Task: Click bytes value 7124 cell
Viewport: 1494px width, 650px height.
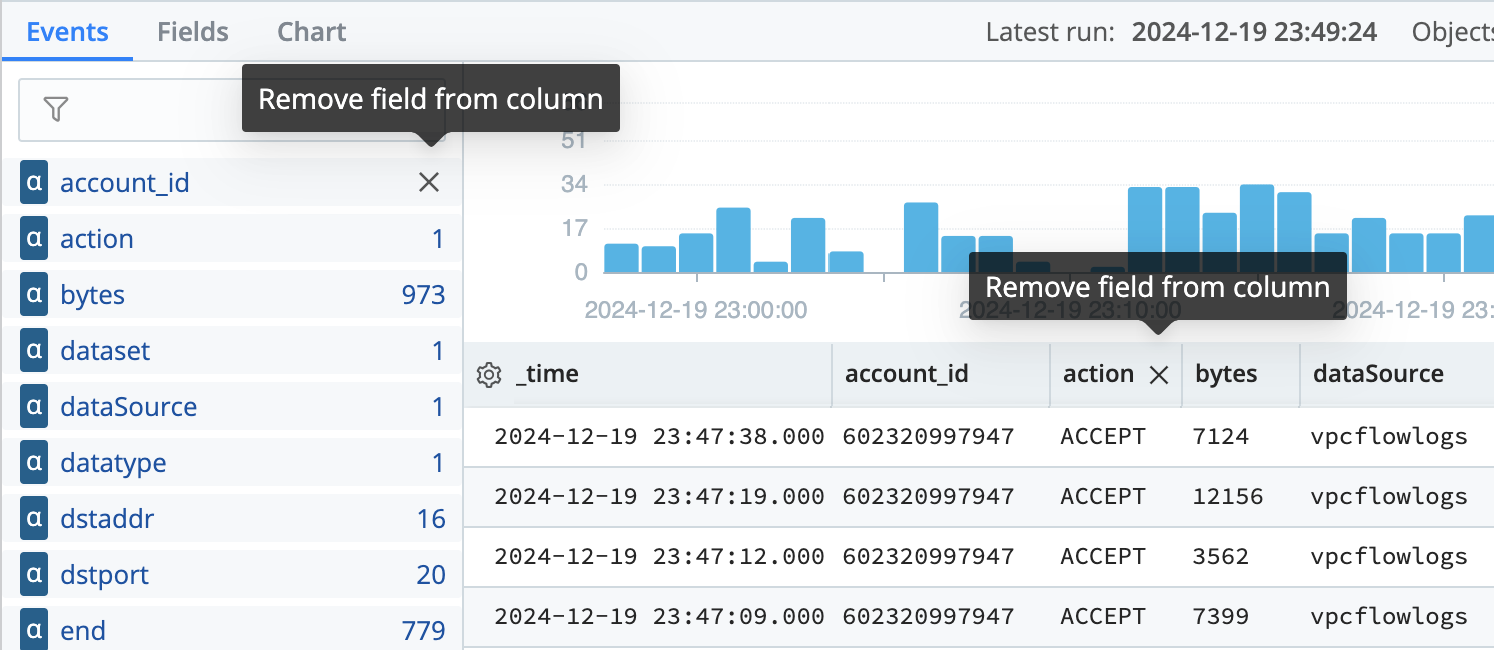Action: click(1221, 436)
